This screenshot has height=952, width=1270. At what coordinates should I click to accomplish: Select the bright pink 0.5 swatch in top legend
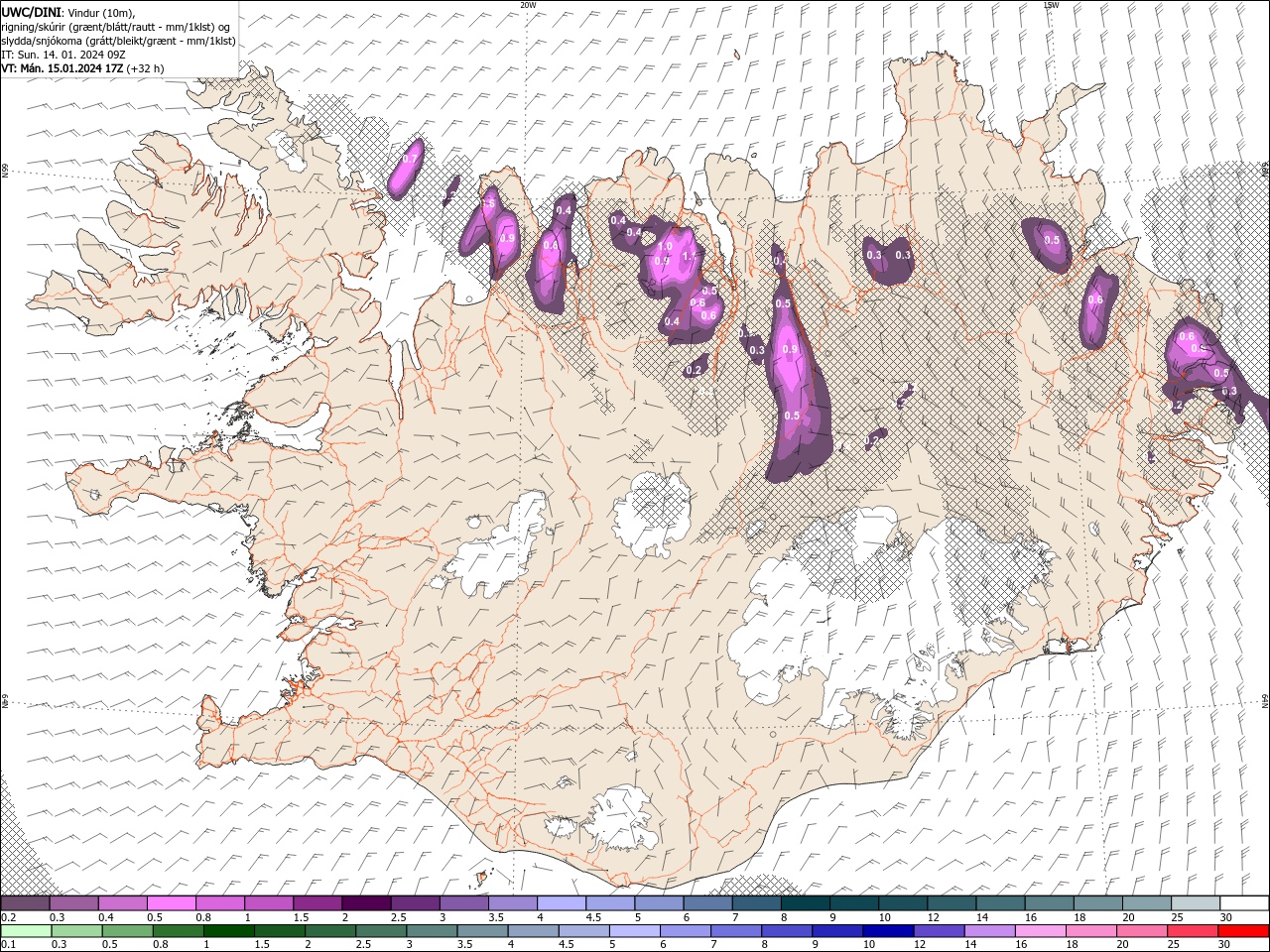(x=171, y=903)
